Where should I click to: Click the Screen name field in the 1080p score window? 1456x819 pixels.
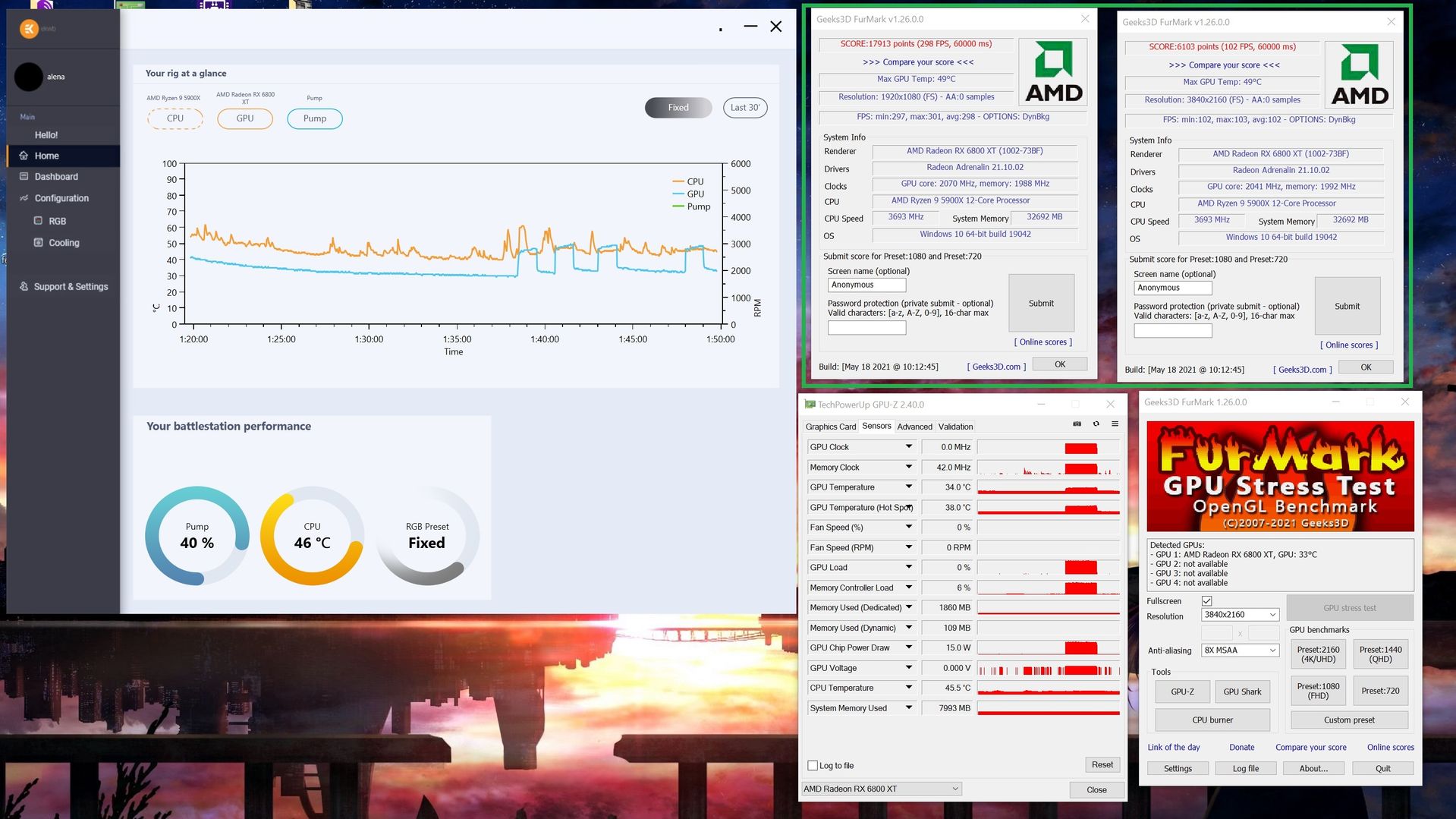(866, 285)
